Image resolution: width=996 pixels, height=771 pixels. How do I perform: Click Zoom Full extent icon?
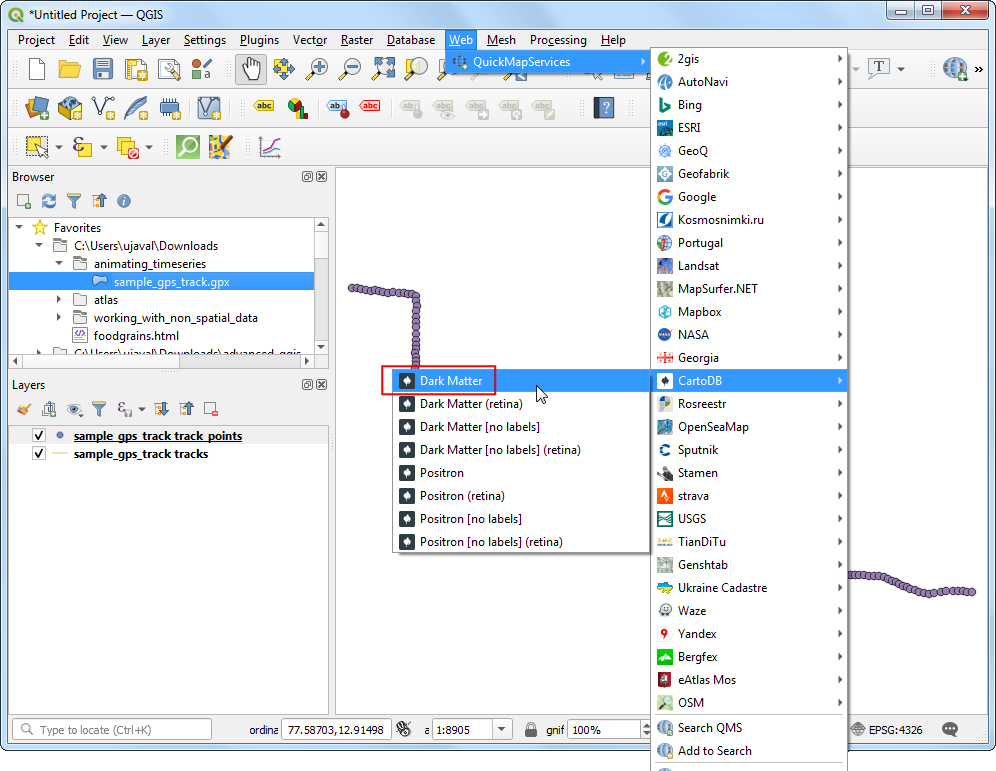point(383,69)
